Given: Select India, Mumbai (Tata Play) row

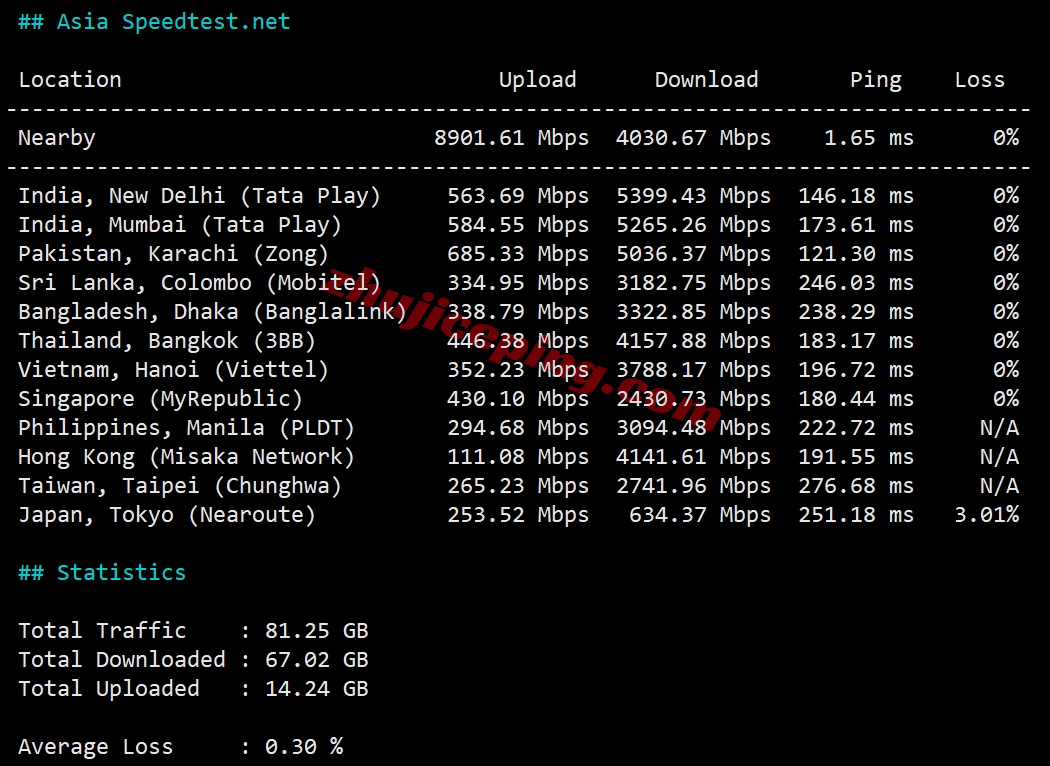Looking at the screenshot, I should (518, 224).
